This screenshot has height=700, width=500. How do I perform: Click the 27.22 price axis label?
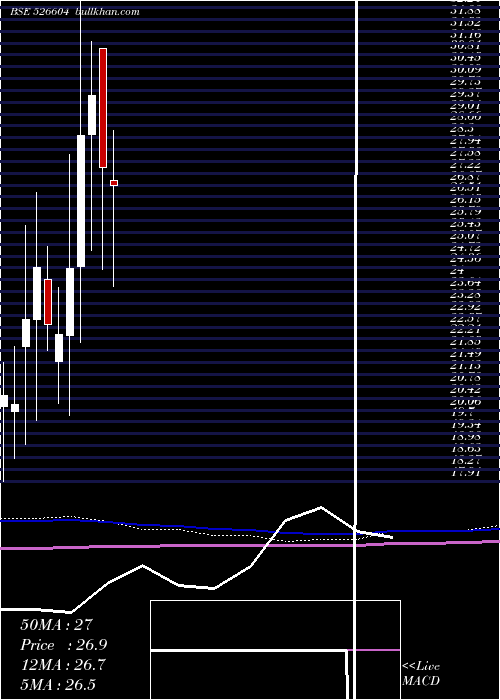point(466,165)
